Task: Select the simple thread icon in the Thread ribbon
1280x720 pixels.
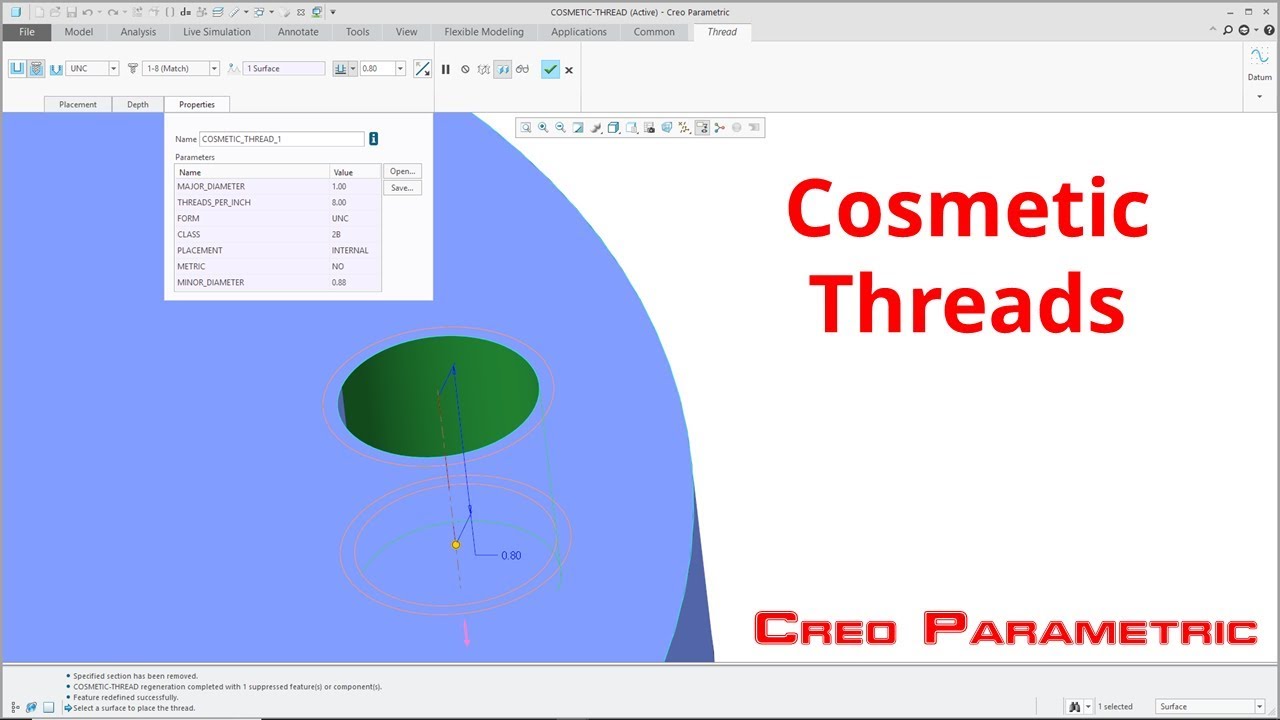Action: (x=17, y=68)
